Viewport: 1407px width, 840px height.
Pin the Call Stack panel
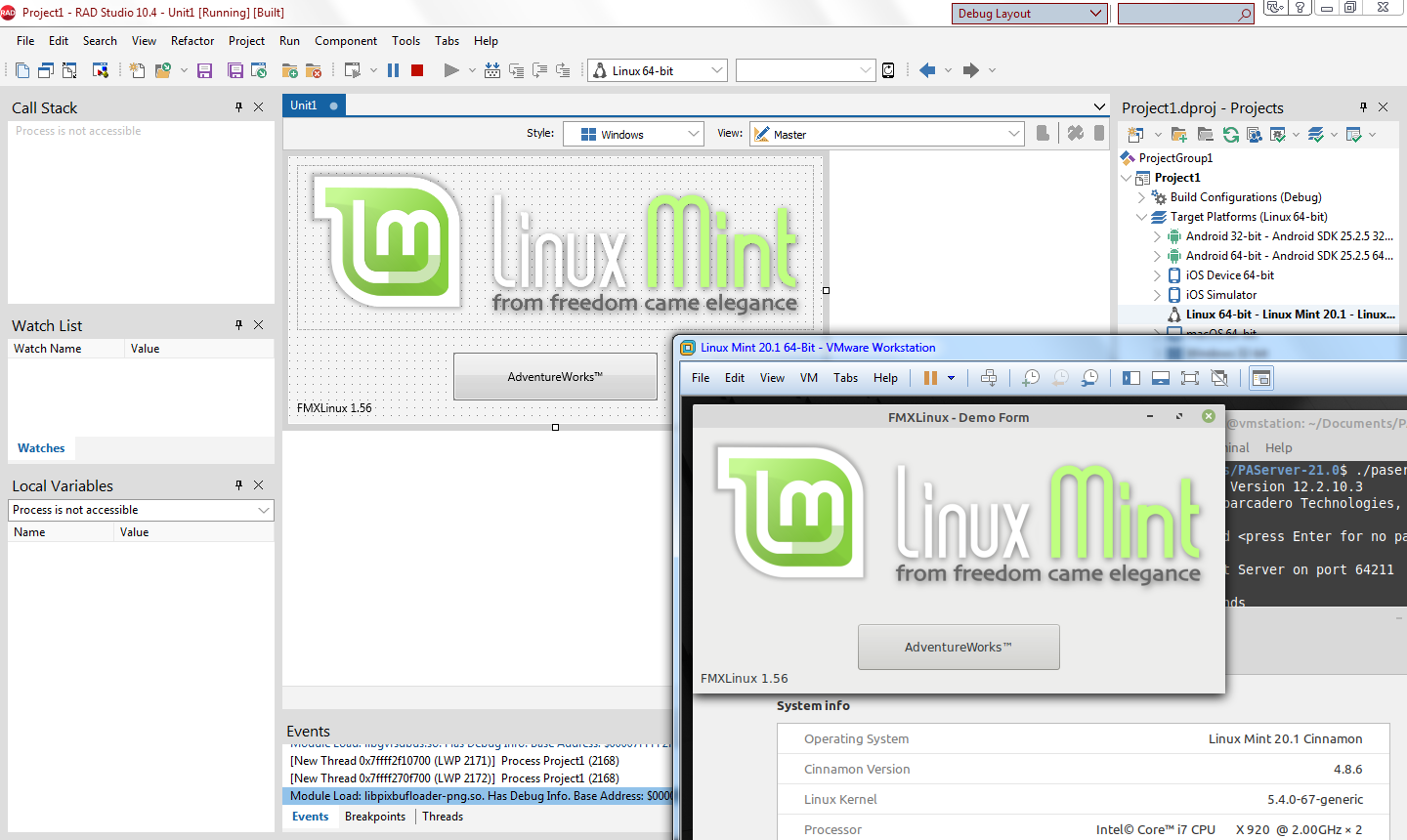coord(238,107)
